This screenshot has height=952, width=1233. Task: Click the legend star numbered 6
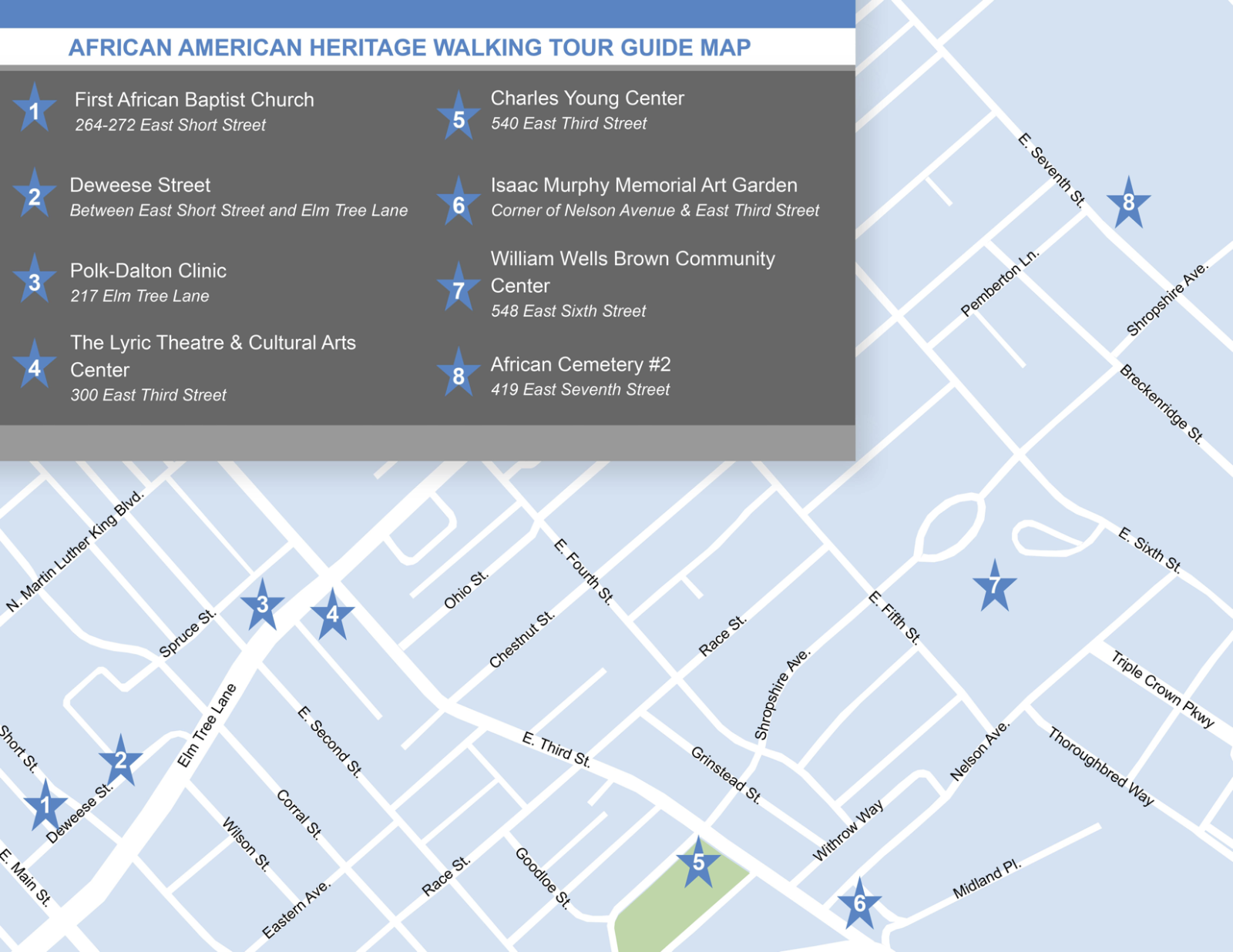(x=459, y=203)
